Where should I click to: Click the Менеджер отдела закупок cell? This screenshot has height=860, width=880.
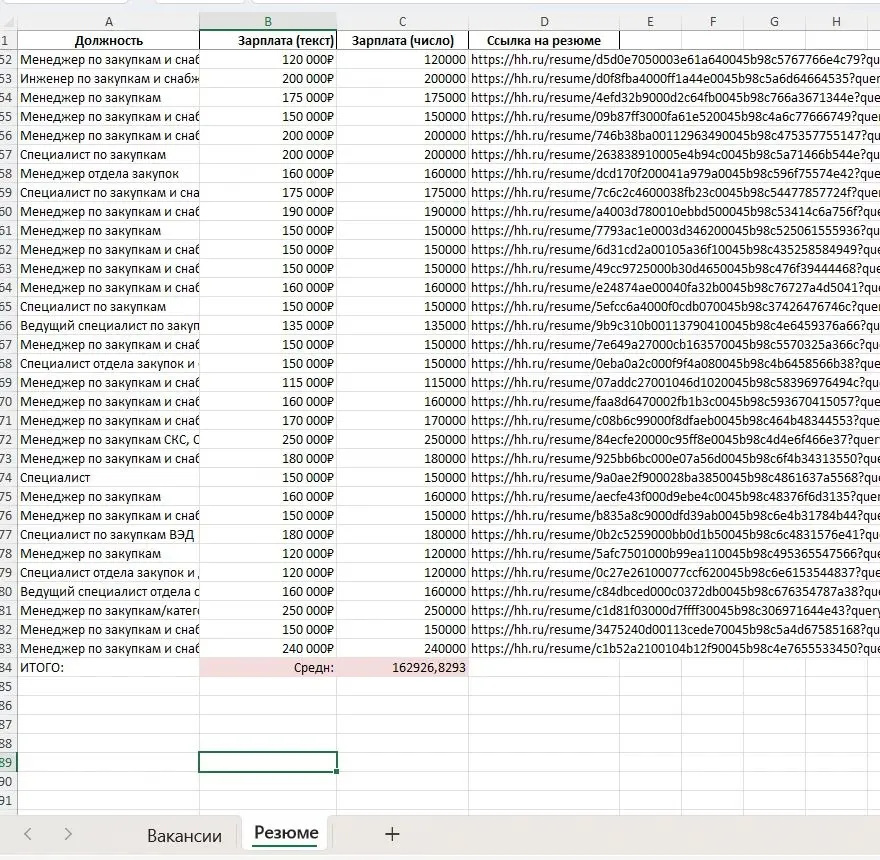(108, 173)
